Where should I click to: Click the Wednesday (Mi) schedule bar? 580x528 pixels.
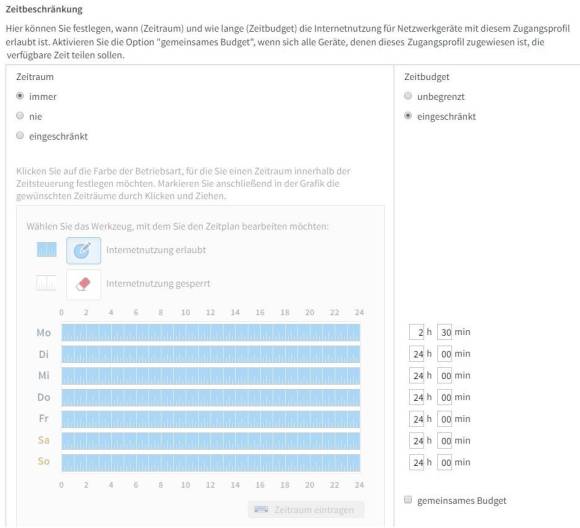tap(210, 376)
